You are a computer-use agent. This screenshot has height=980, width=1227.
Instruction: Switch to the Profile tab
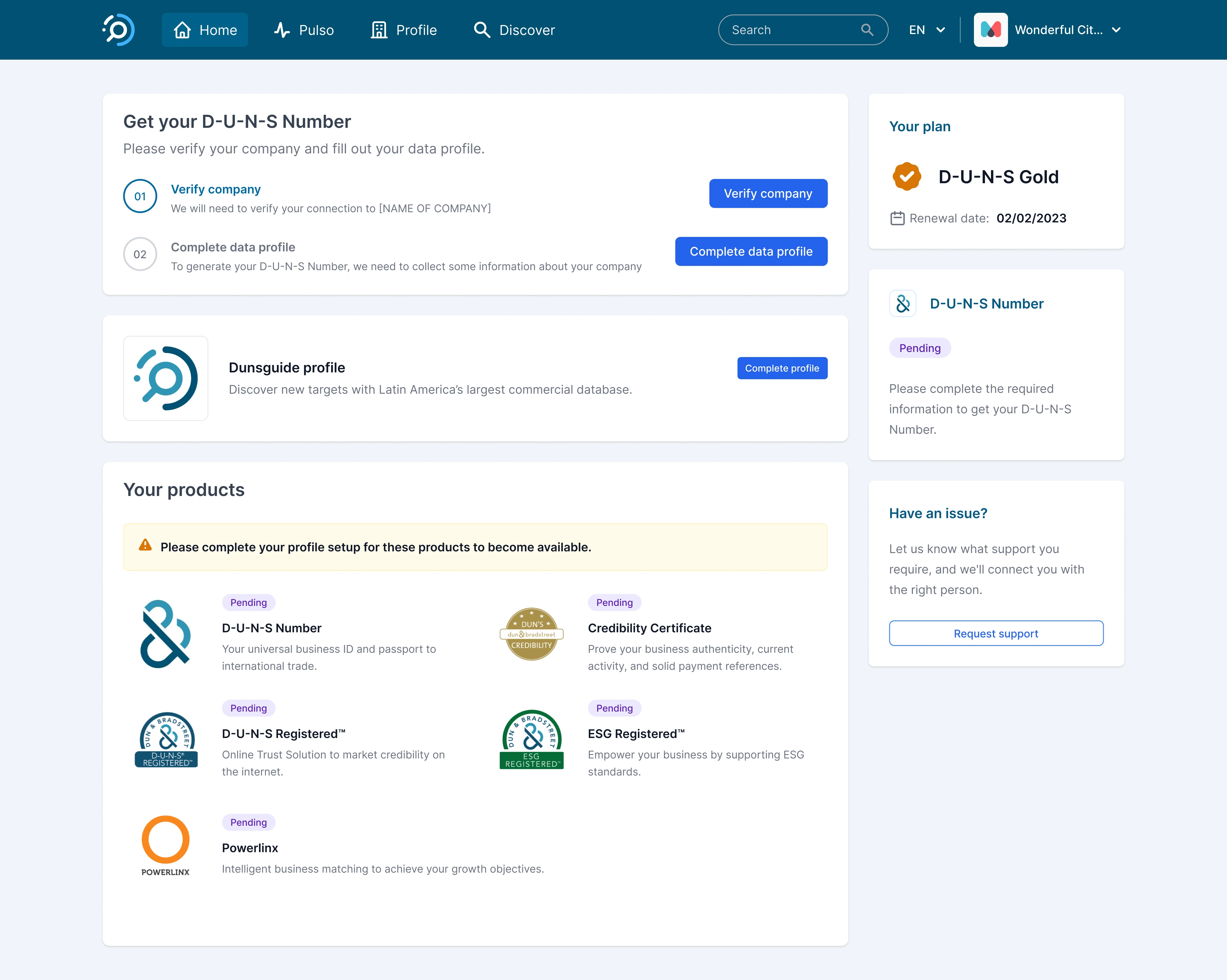[404, 30]
